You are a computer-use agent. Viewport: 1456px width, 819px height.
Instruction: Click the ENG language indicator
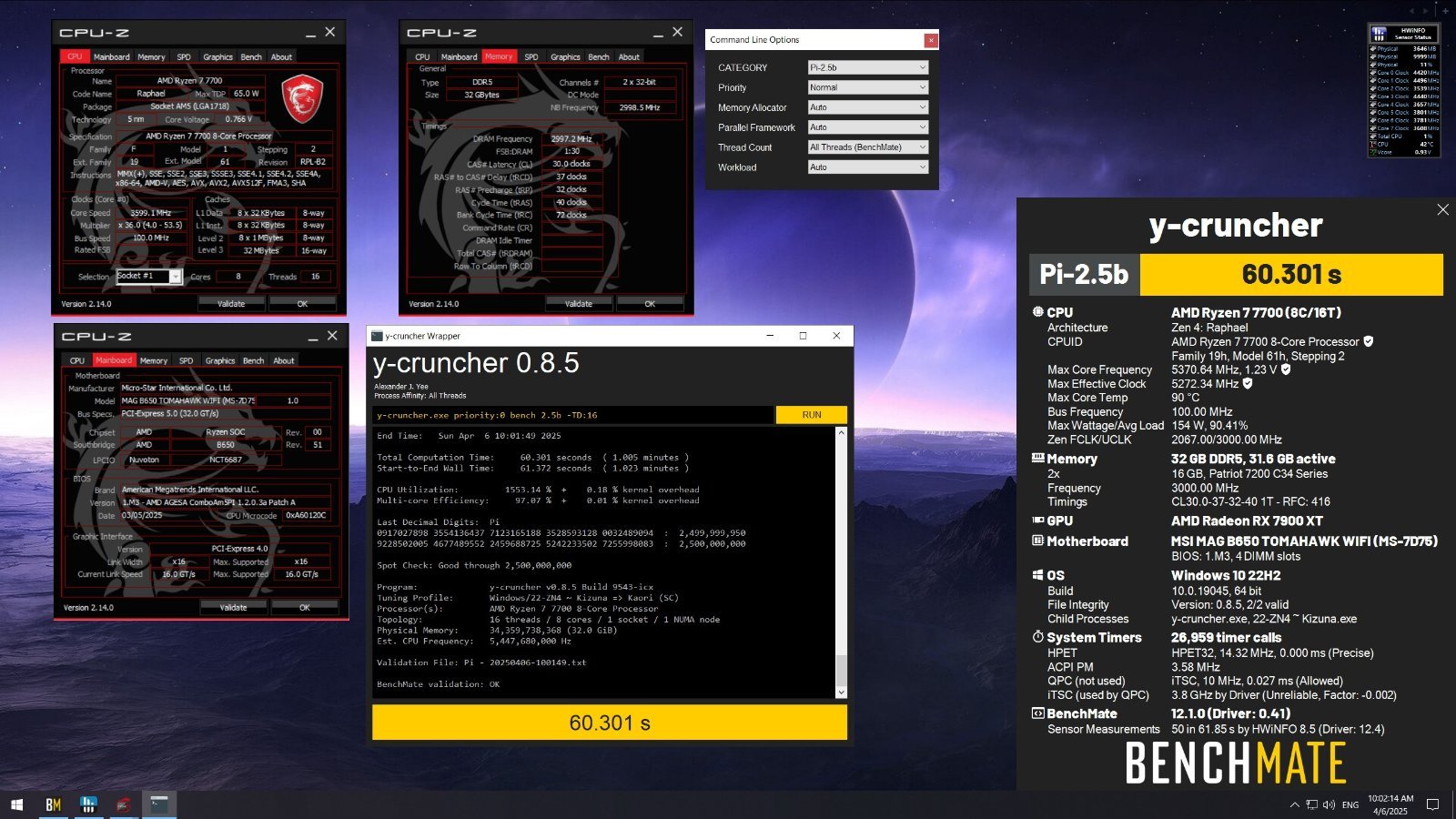click(x=1350, y=804)
